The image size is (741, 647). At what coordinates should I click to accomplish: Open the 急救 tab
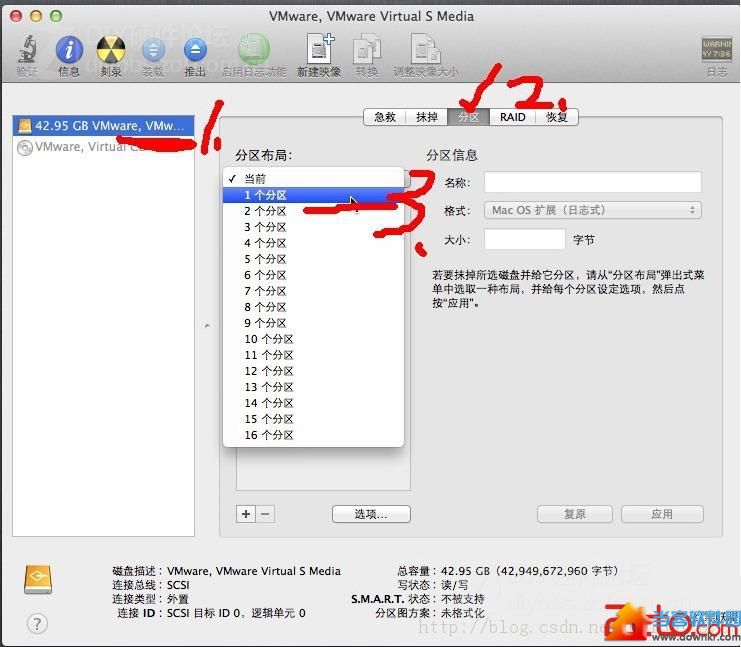[x=385, y=117]
